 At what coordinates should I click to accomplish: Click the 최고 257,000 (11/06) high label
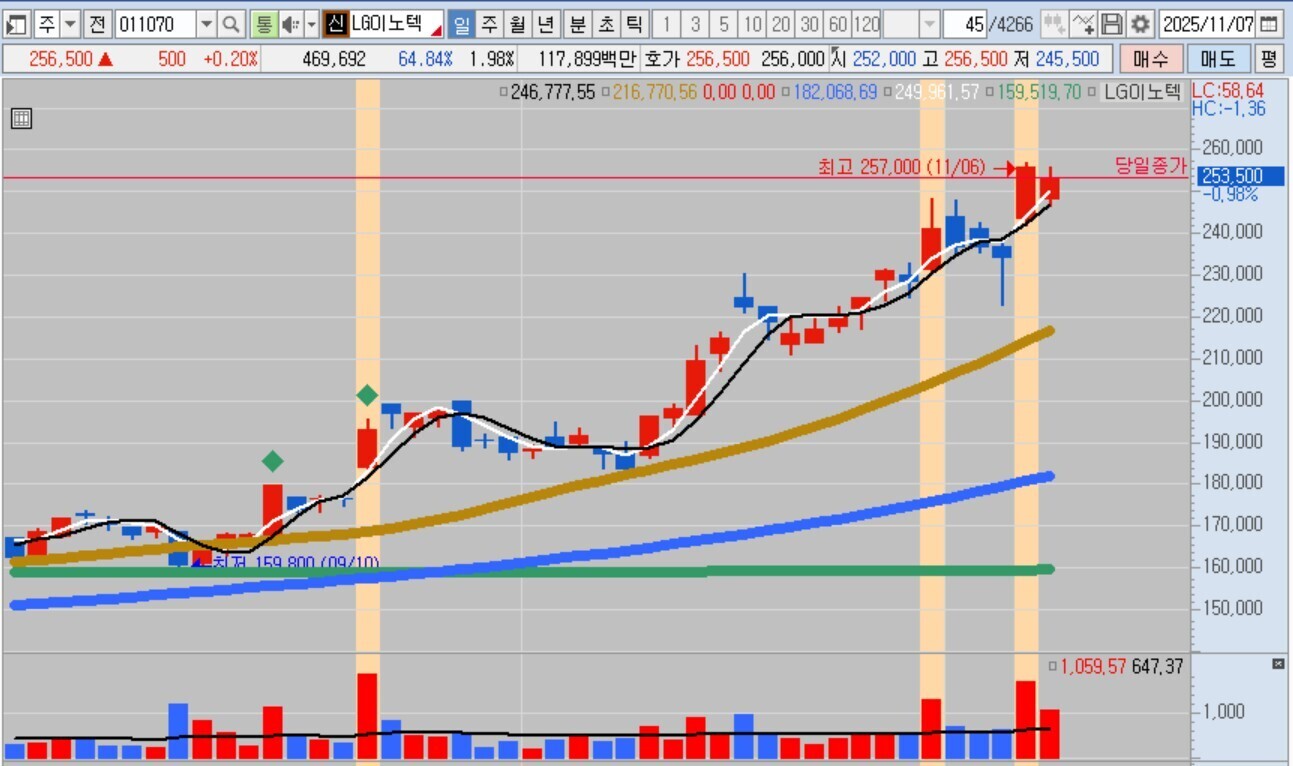click(903, 168)
